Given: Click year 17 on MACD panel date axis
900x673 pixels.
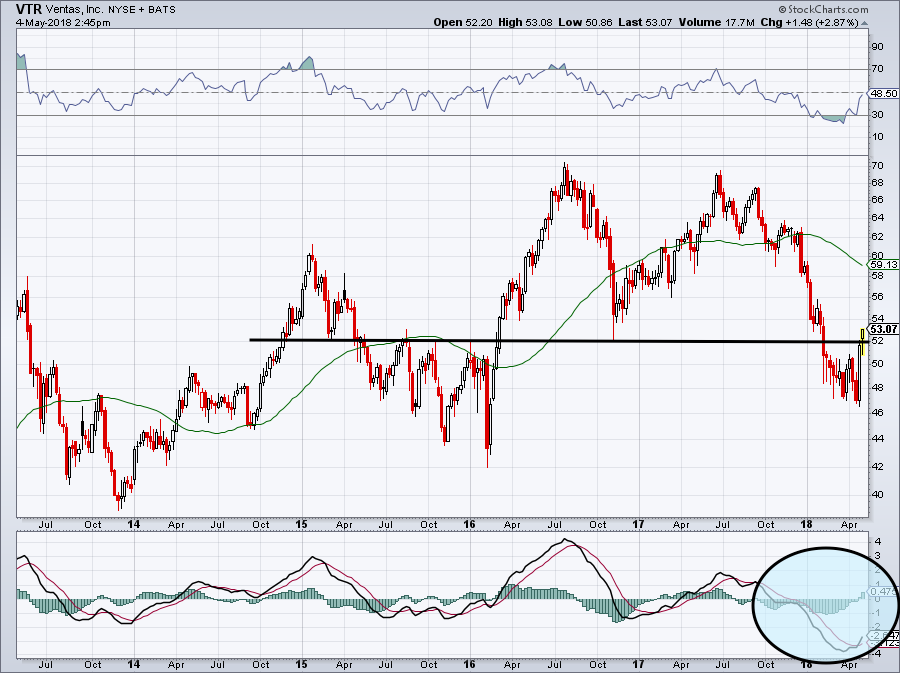Looking at the screenshot, I should pos(638,664).
